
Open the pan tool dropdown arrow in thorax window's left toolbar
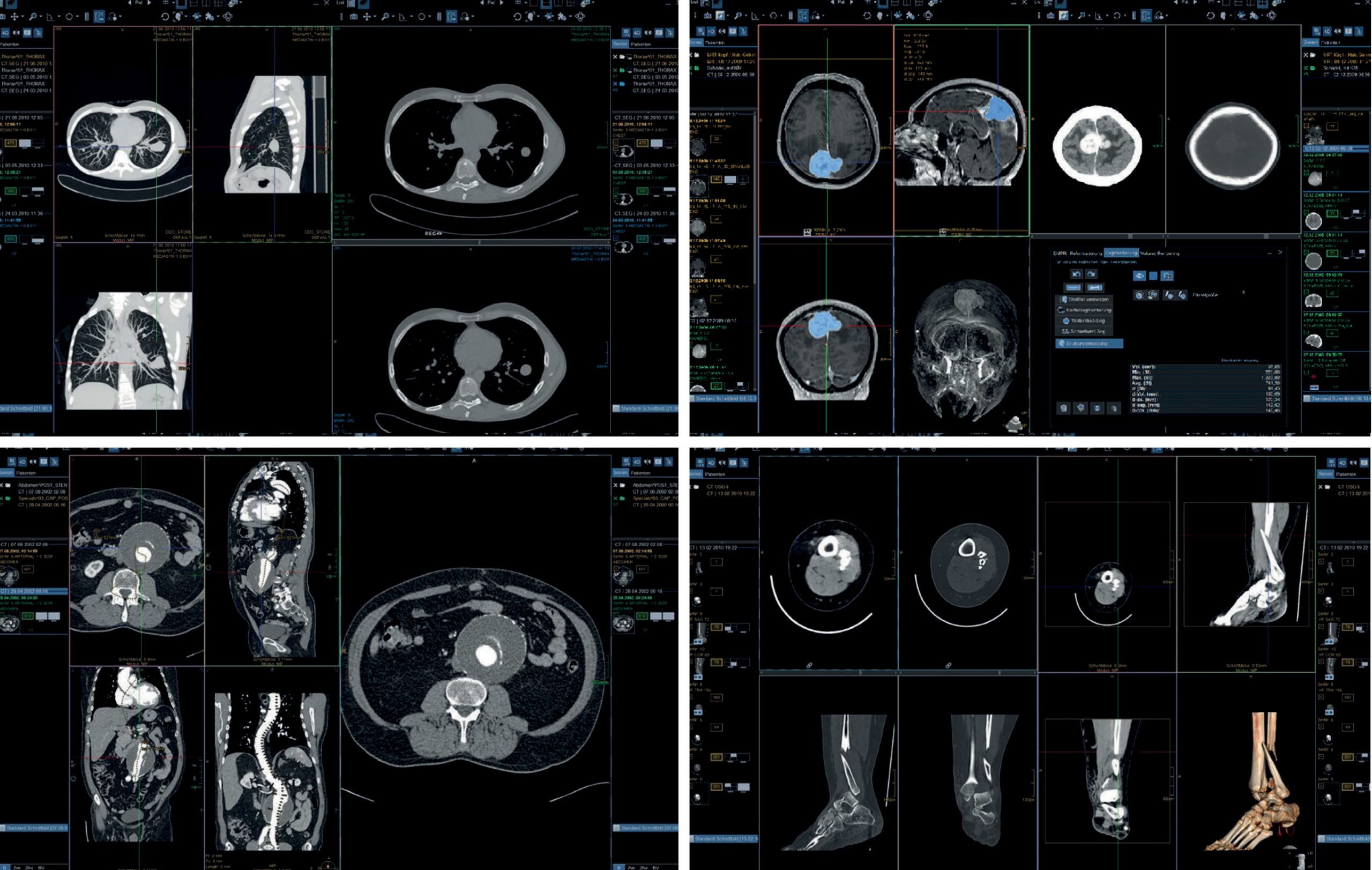coord(22,17)
